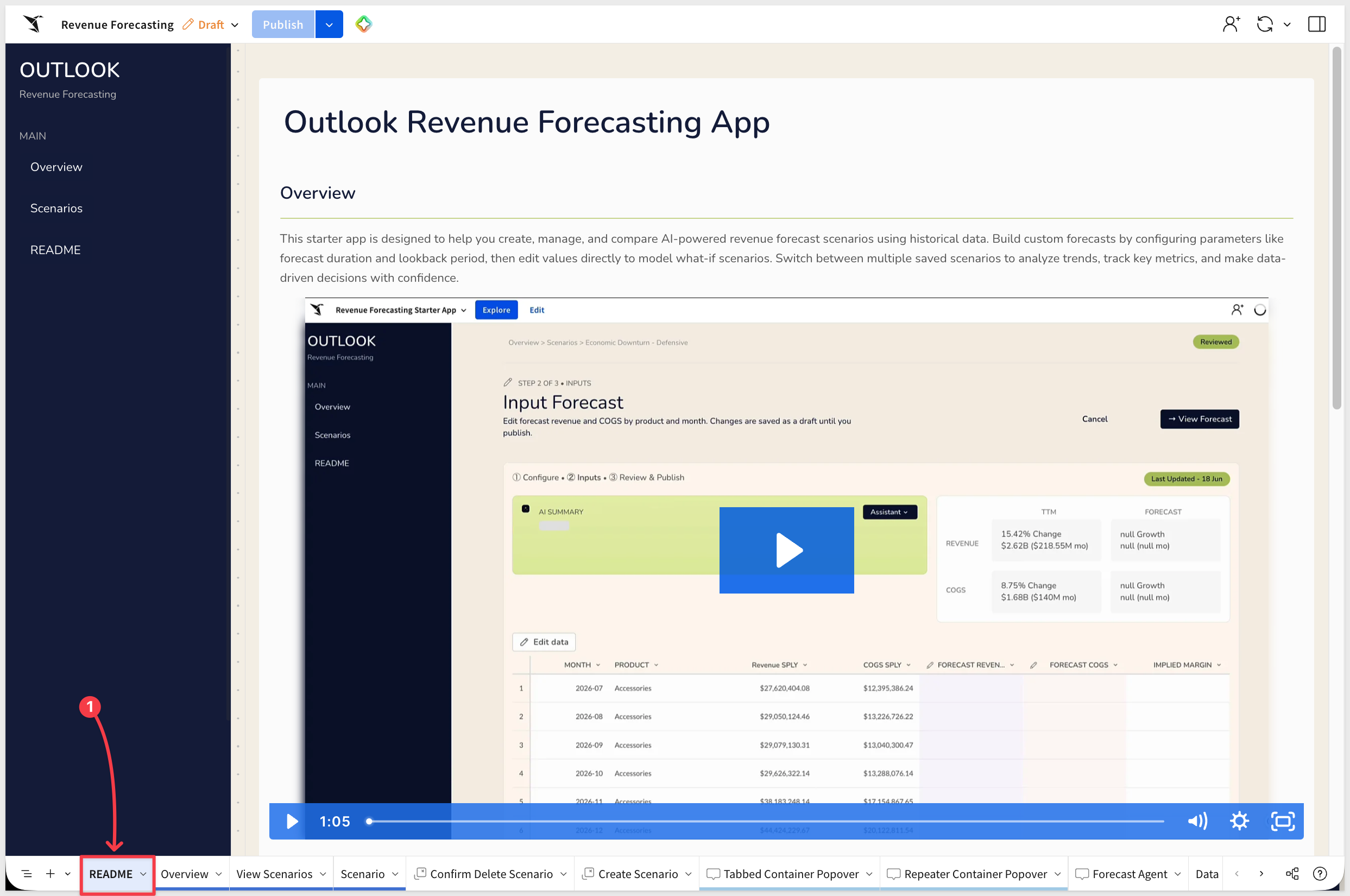Open Scenario tab menu chevron
The image size is (1350, 896).
point(395,874)
